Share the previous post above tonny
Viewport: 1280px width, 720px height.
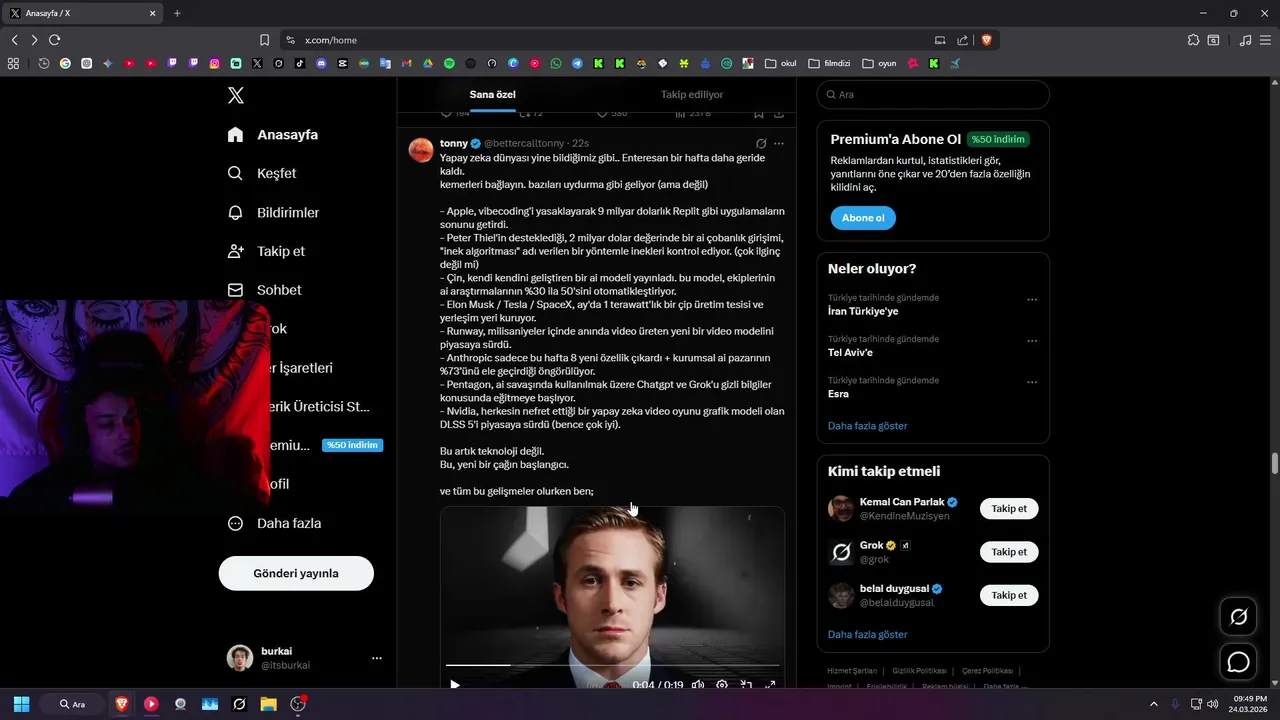[779, 114]
